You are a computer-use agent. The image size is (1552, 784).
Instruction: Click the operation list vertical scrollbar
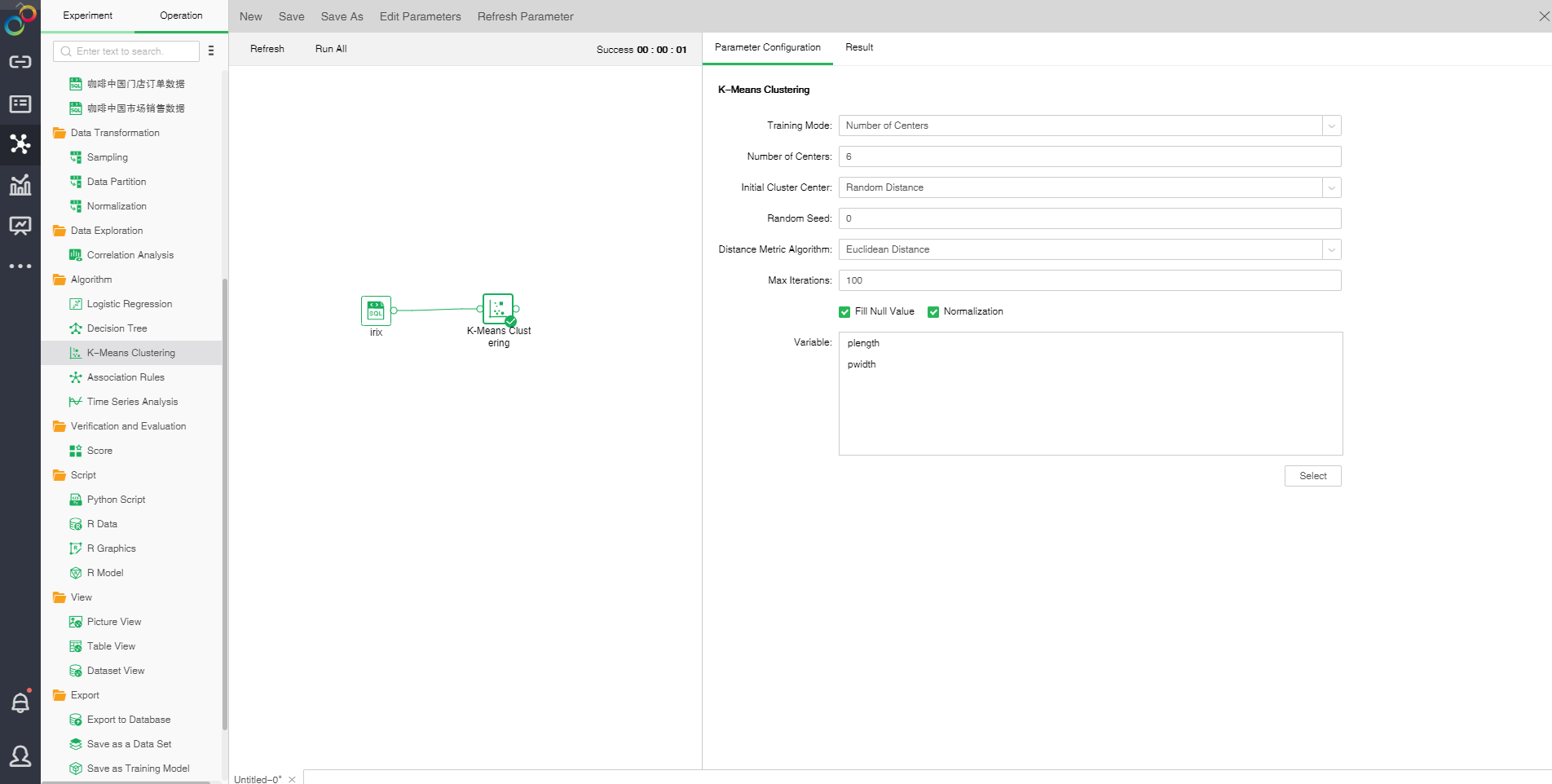point(225,505)
